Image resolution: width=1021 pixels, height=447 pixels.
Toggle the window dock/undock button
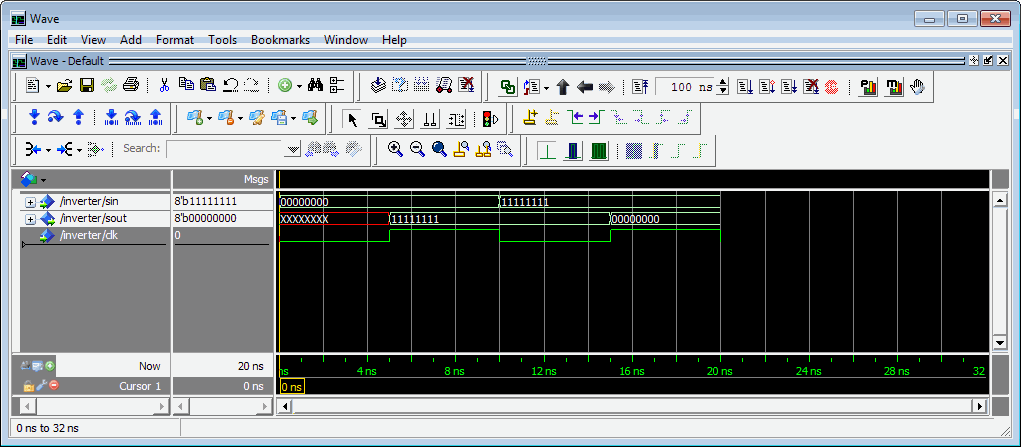(x=988, y=61)
